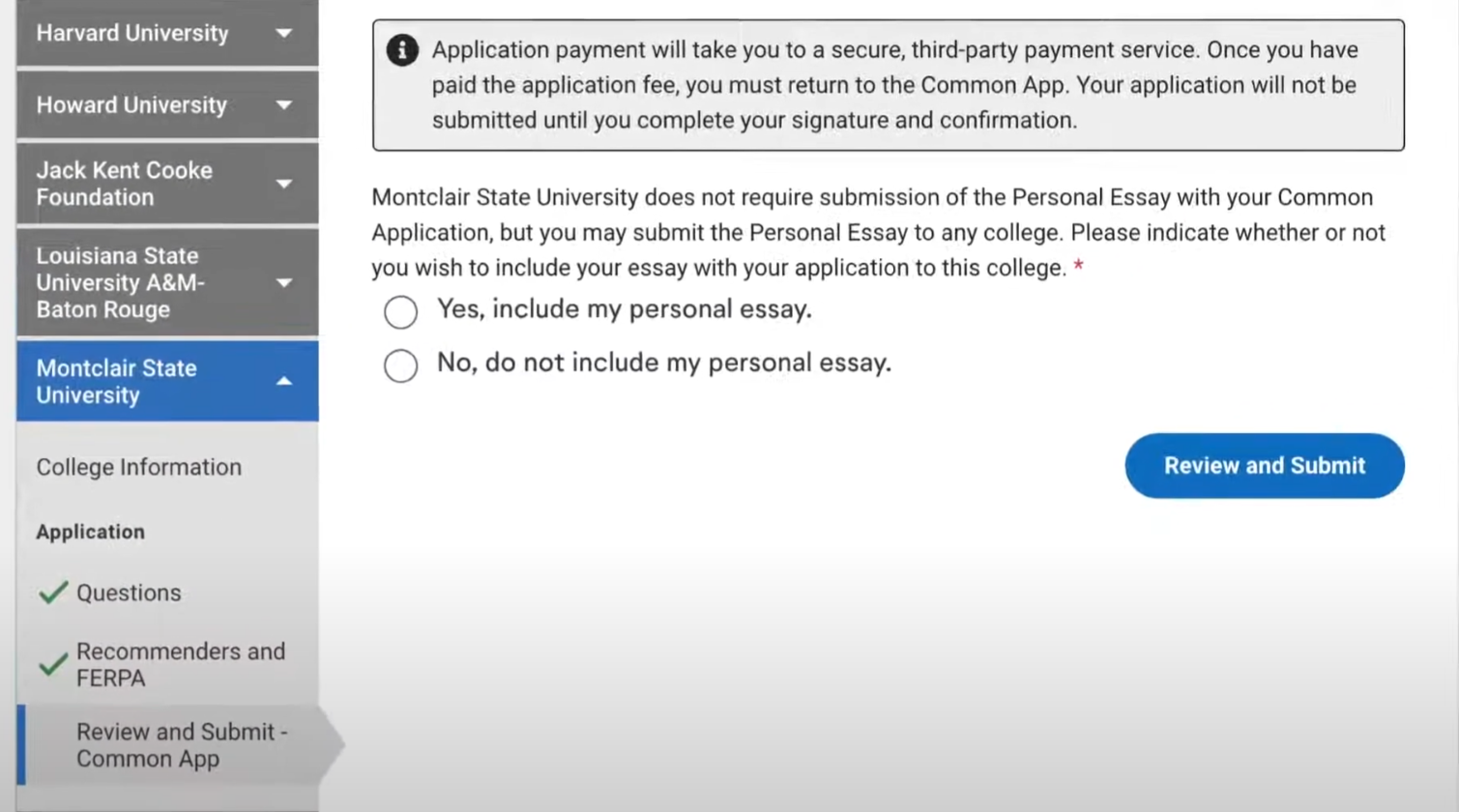Image resolution: width=1459 pixels, height=812 pixels.
Task: Expand the Harvard University section
Action: coord(283,33)
